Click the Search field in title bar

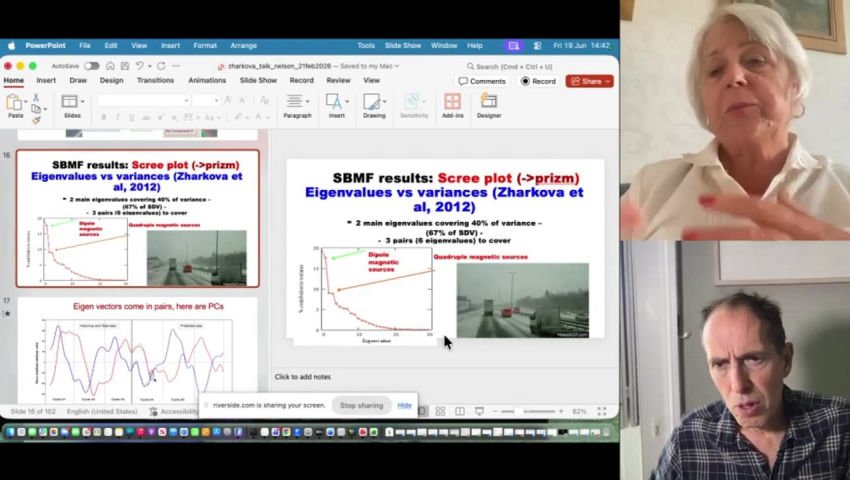[x=510, y=66]
